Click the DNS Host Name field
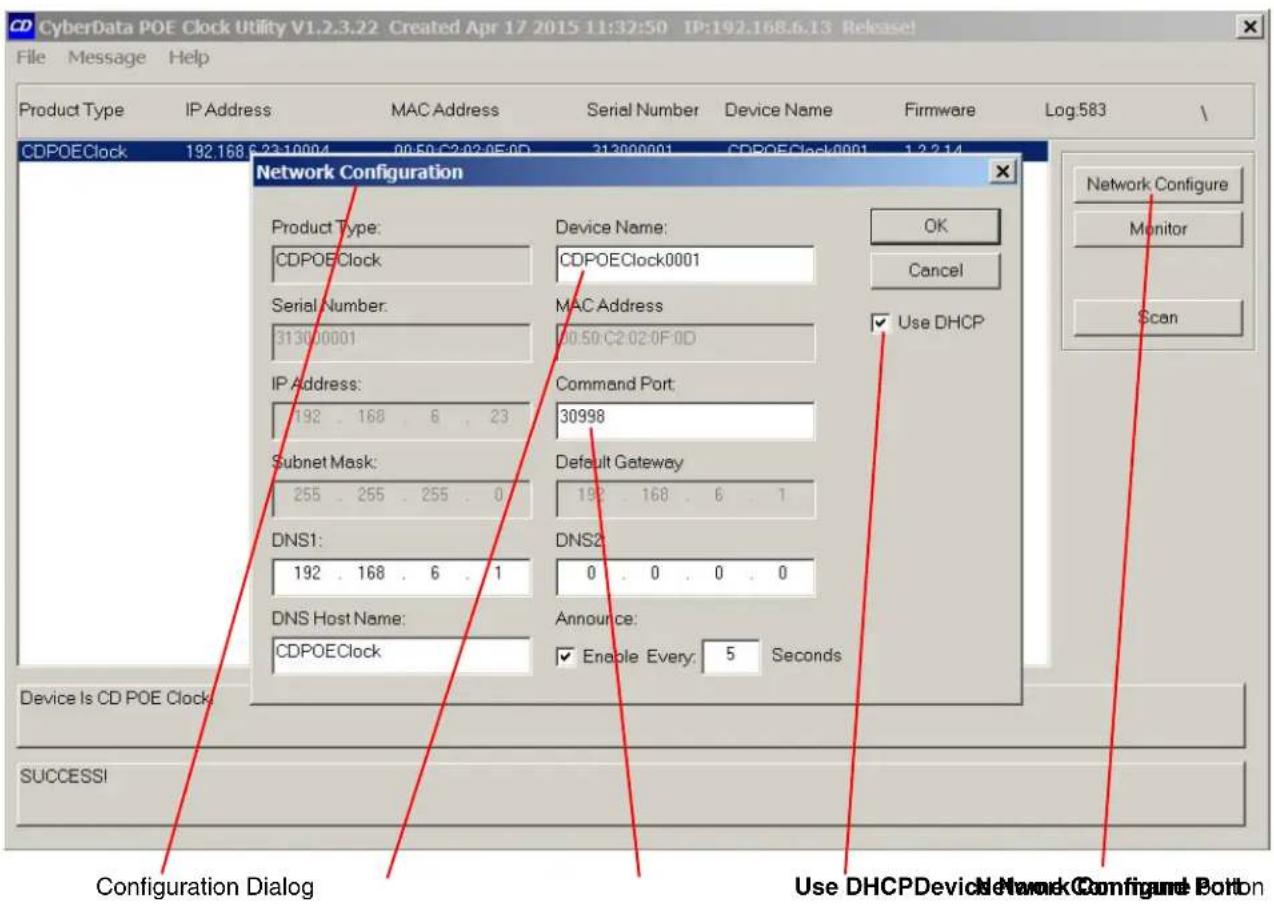 401,655
